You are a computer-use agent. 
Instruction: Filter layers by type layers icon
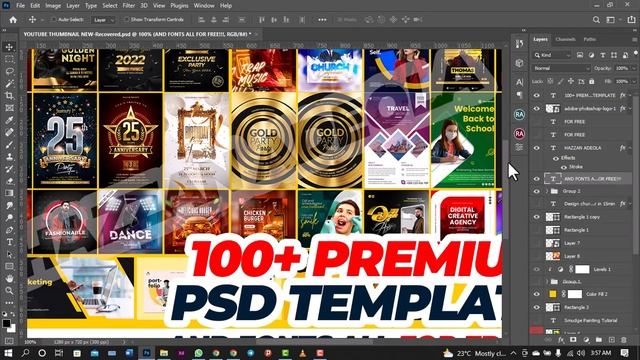pyautogui.click(x=603, y=55)
